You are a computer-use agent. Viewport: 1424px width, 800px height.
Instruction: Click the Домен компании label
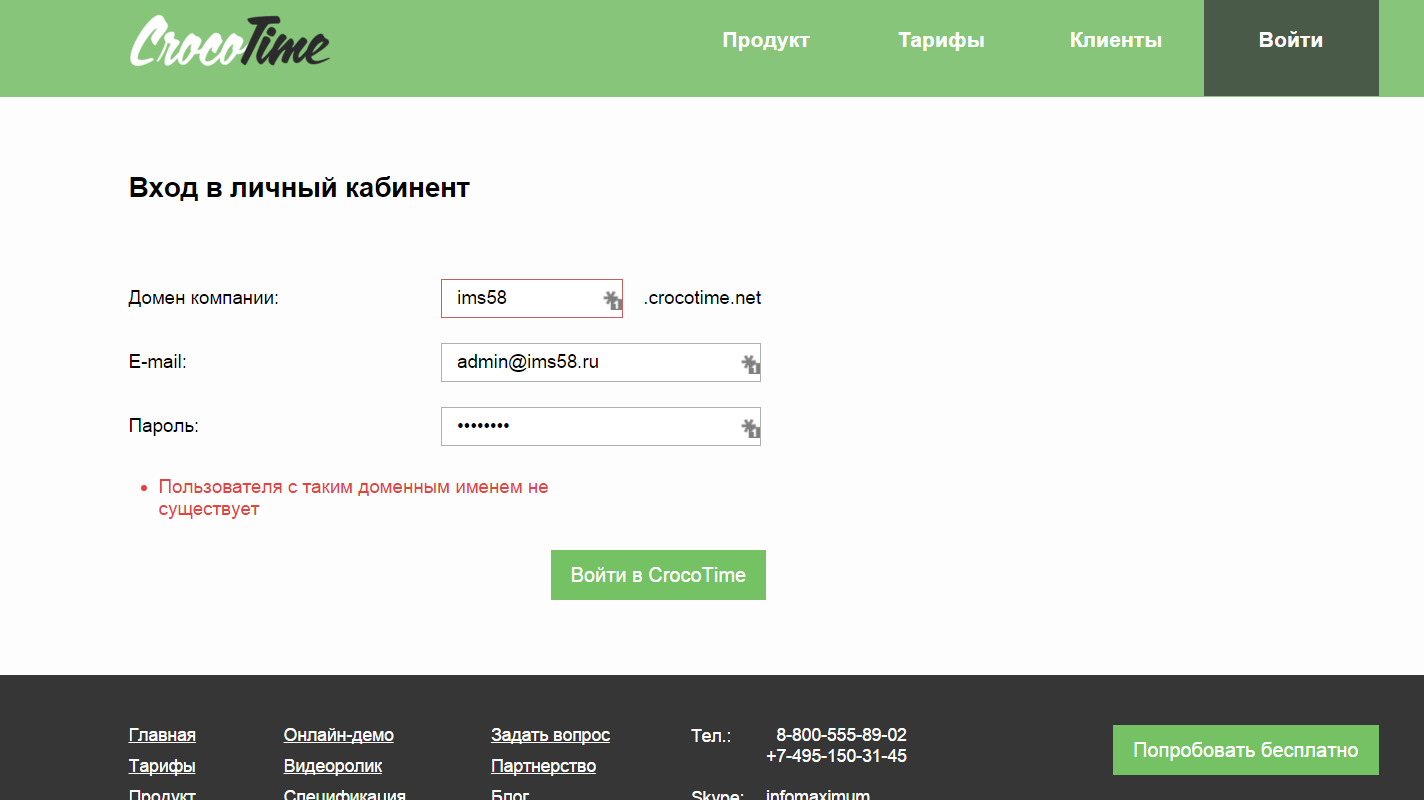pos(204,298)
